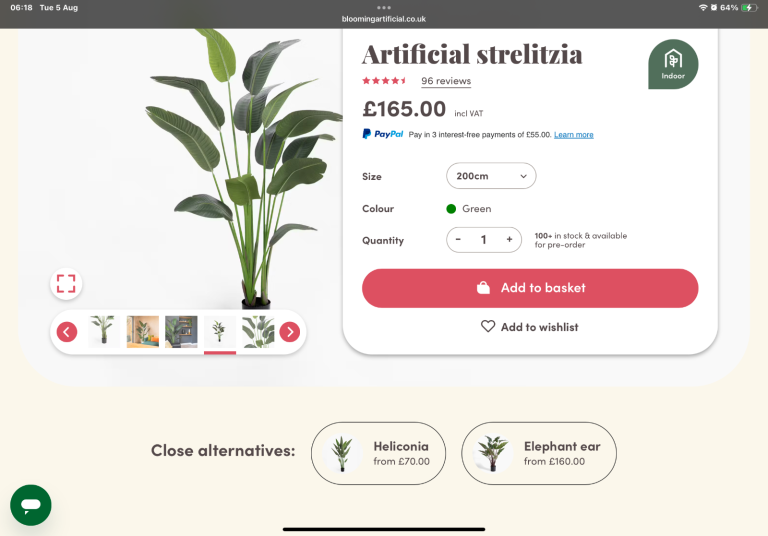Tap the Indoor badge icon
The image size is (768, 536).
(x=673, y=64)
